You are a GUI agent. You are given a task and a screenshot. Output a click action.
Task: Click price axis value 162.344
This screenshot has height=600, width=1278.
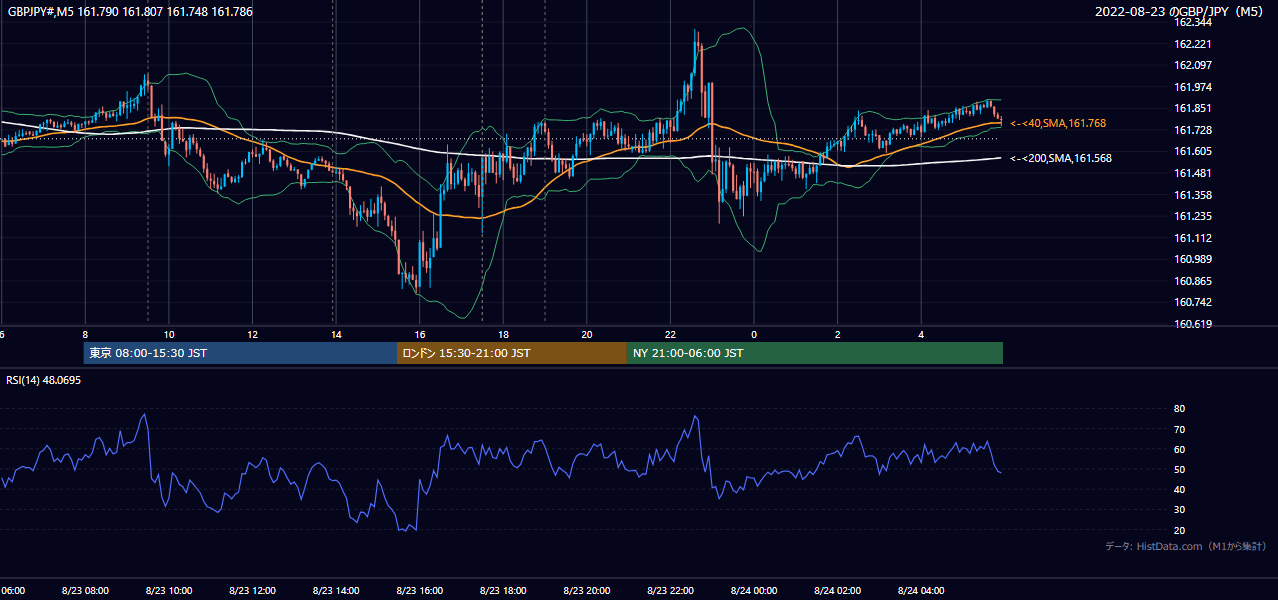tap(1193, 22)
